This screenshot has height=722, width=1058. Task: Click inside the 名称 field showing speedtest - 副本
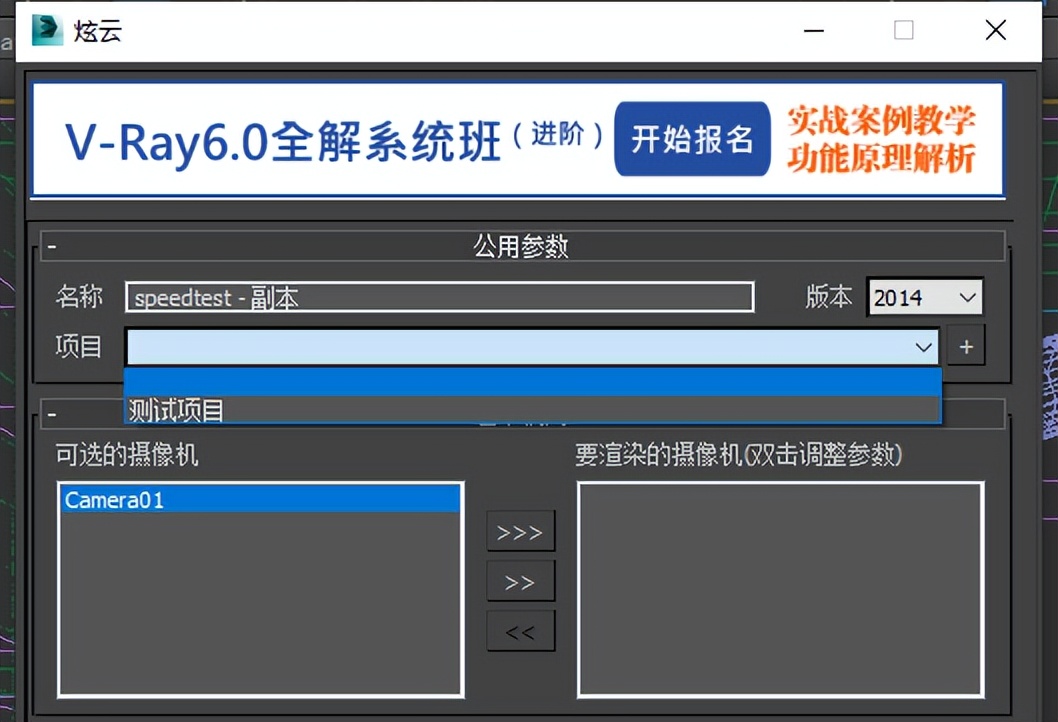click(x=438, y=296)
